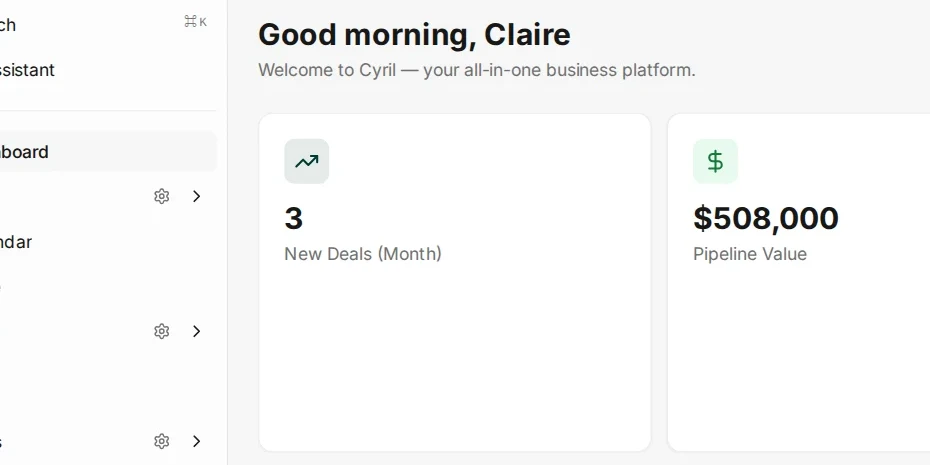This screenshot has height=465, width=930.
Task: Click the $508,000 pipeline amount
Action: coord(766,218)
